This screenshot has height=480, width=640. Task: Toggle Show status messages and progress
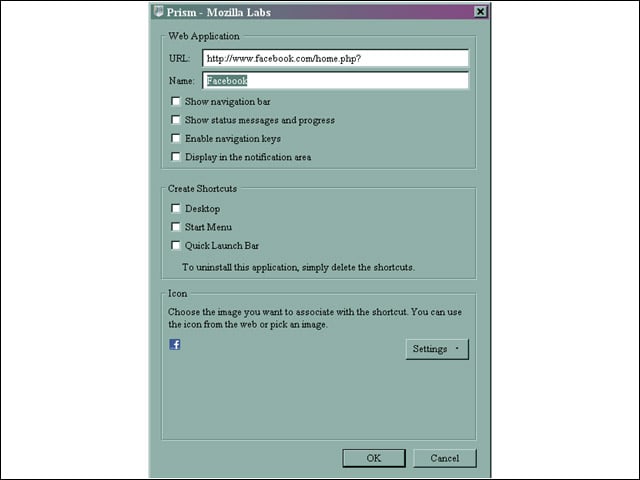(x=176, y=120)
